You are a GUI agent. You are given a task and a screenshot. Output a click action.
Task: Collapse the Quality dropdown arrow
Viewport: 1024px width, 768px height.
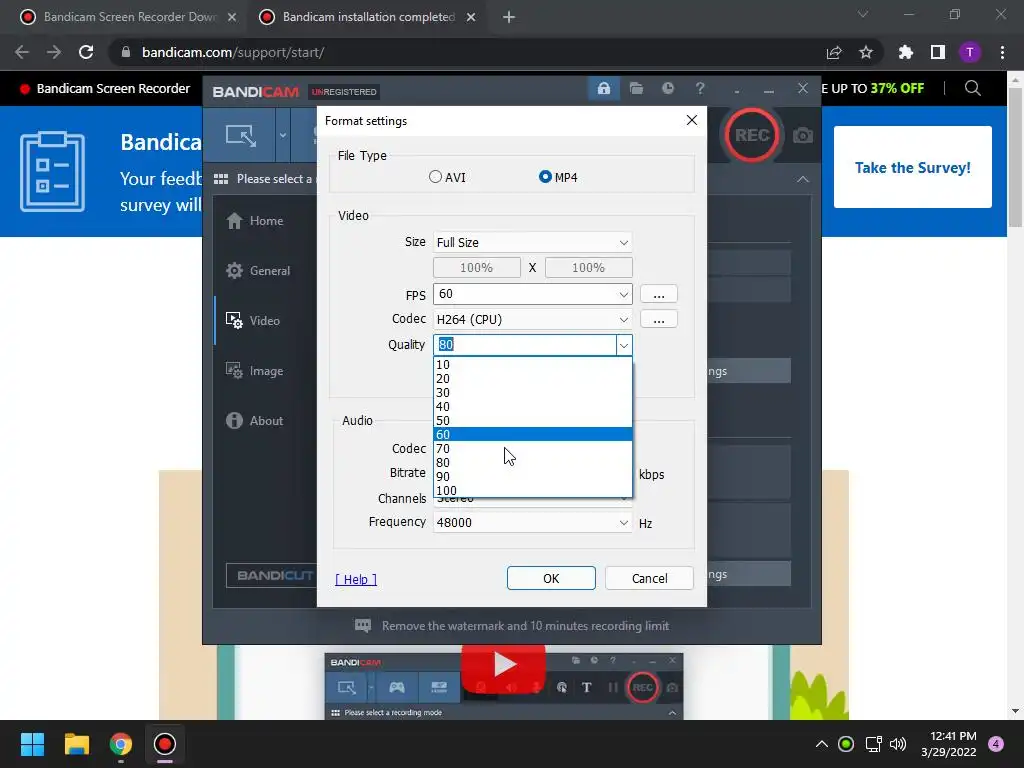624,345
